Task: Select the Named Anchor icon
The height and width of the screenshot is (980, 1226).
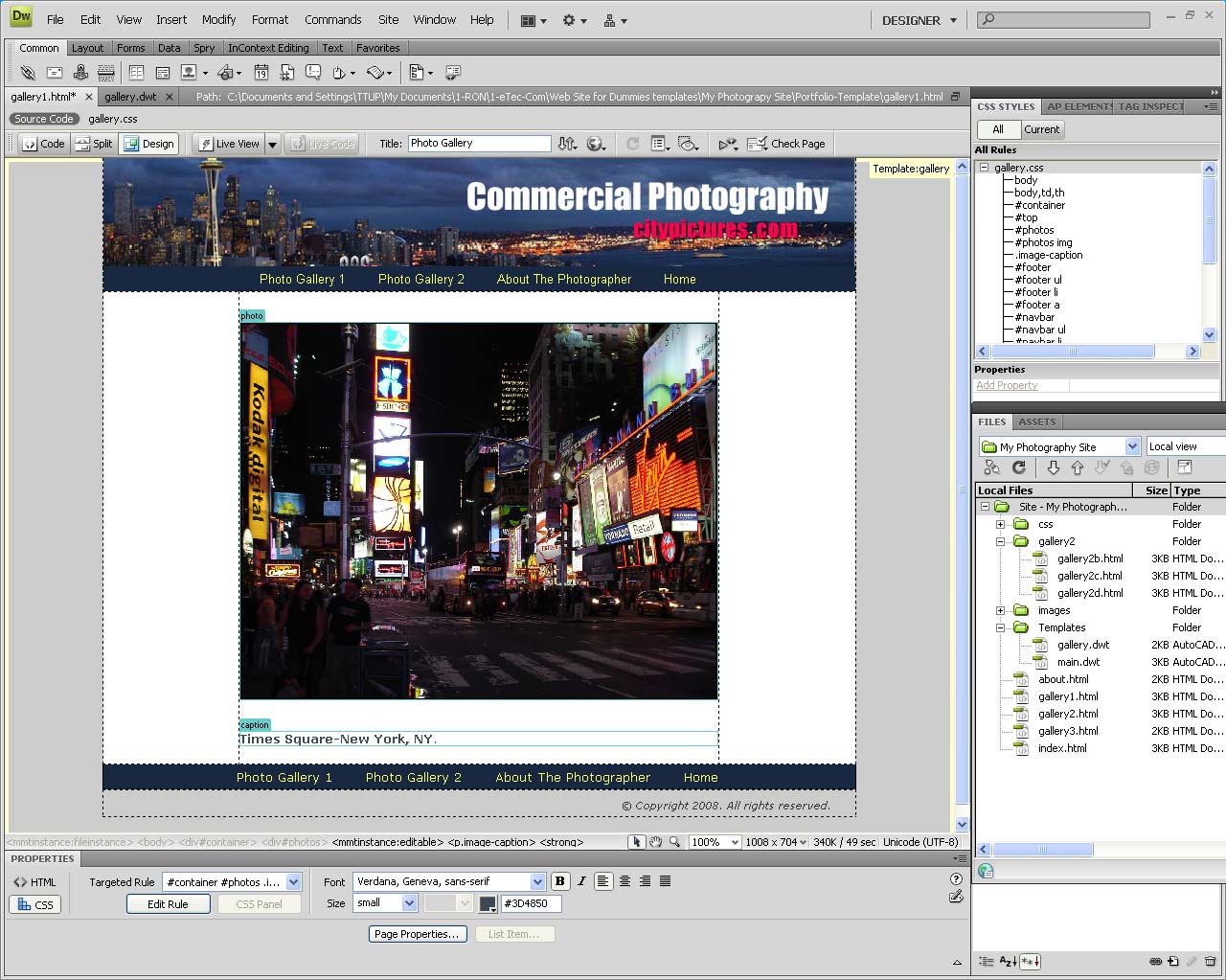Action: (80, 72)
